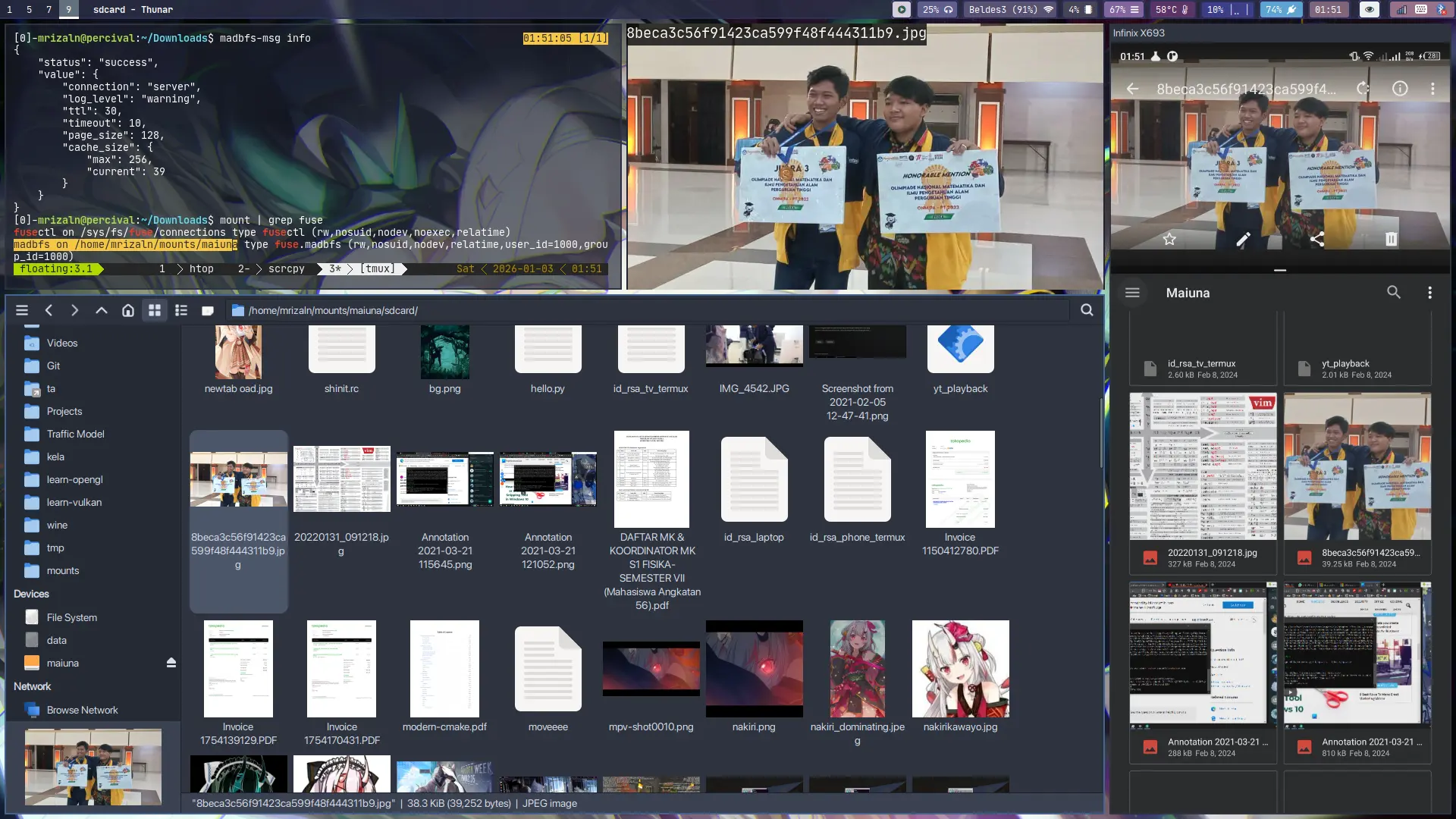
Task: Click the Thunar home folder icon
Action: pos(128,310)
